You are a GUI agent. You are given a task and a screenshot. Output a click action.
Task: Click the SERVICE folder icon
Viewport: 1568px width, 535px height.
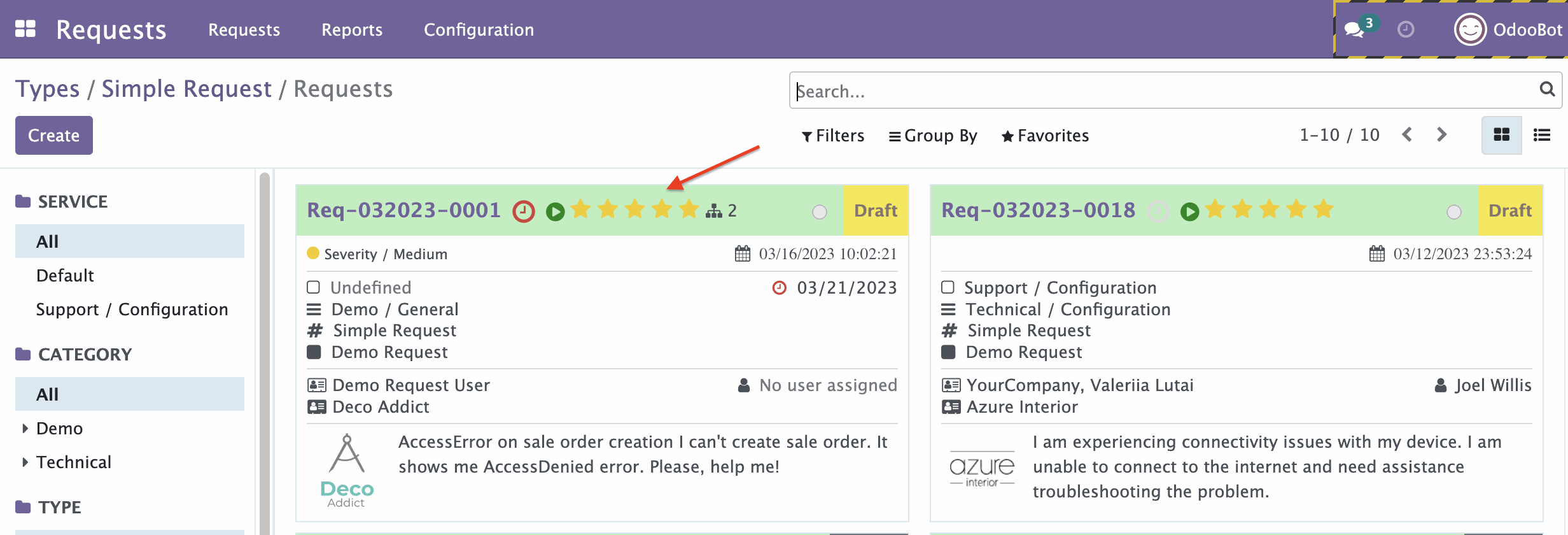pos(23,201)
